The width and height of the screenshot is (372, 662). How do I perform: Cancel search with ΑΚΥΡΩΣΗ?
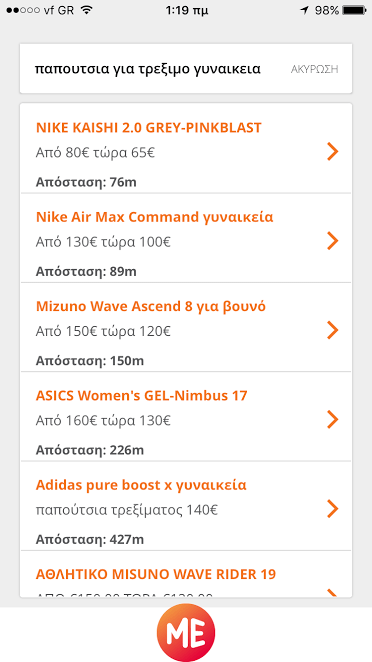point(315,69)
